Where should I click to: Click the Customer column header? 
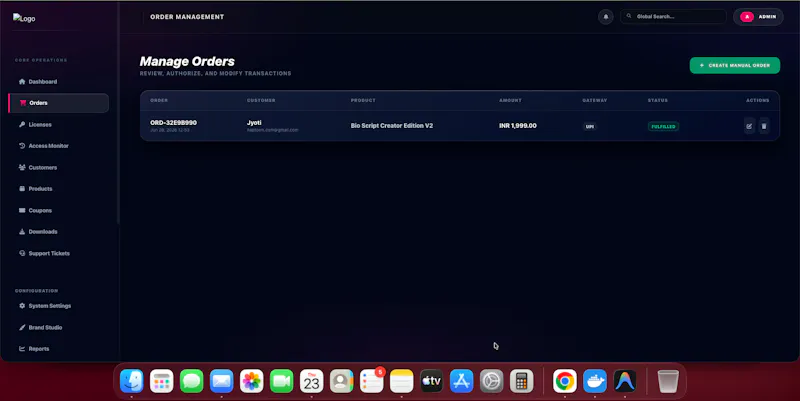[x=261, y=101]
